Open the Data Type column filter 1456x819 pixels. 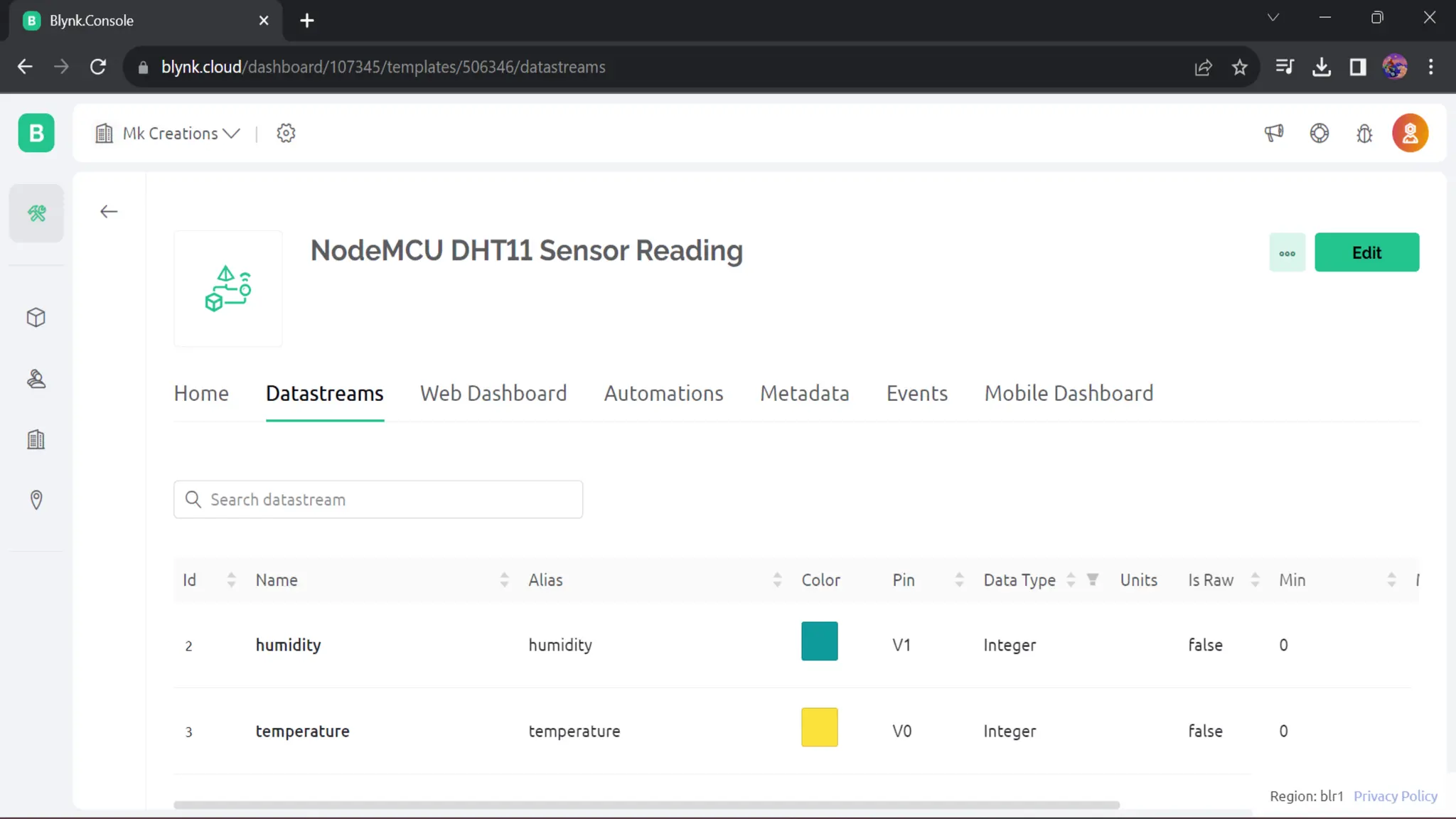(x=1093, y=579)
